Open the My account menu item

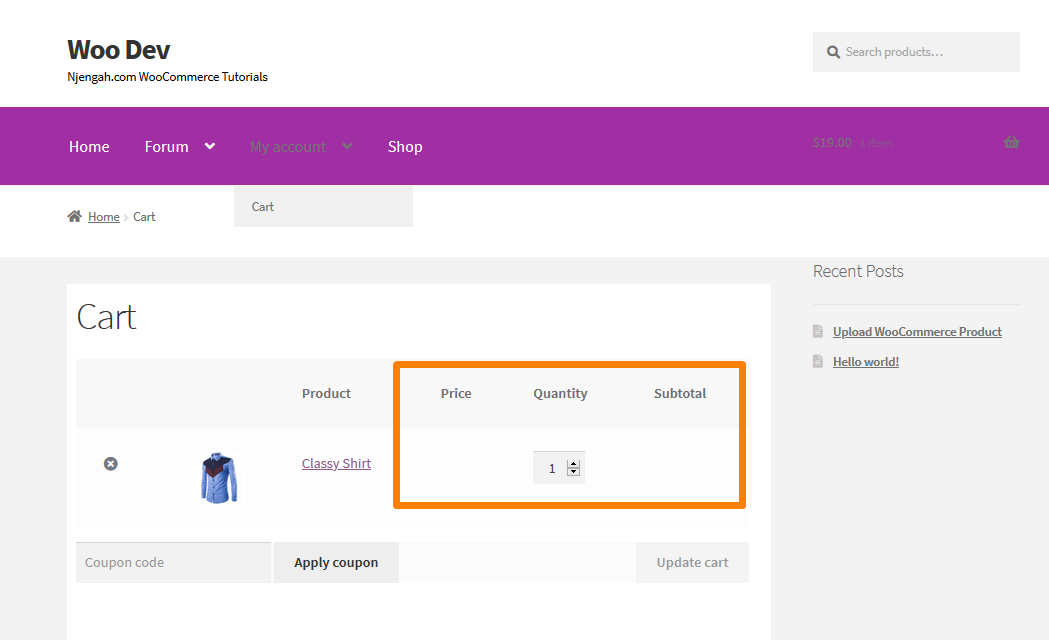point(288,146)
